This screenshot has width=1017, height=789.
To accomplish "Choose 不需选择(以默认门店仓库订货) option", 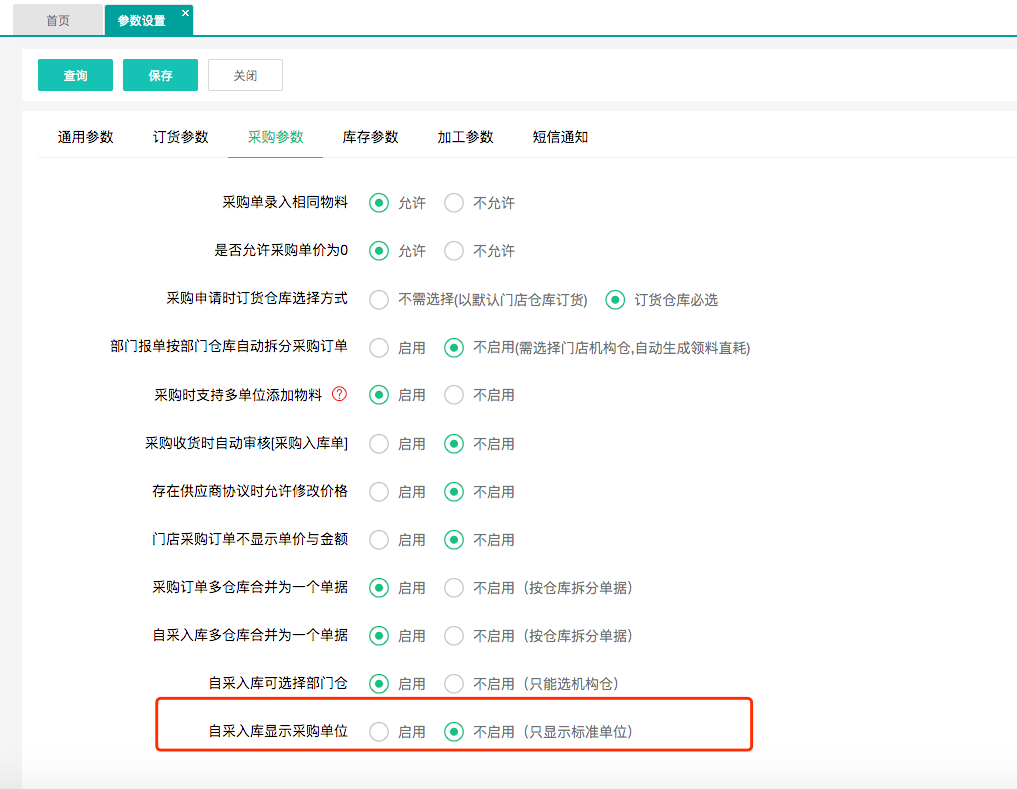I will 379,299.
